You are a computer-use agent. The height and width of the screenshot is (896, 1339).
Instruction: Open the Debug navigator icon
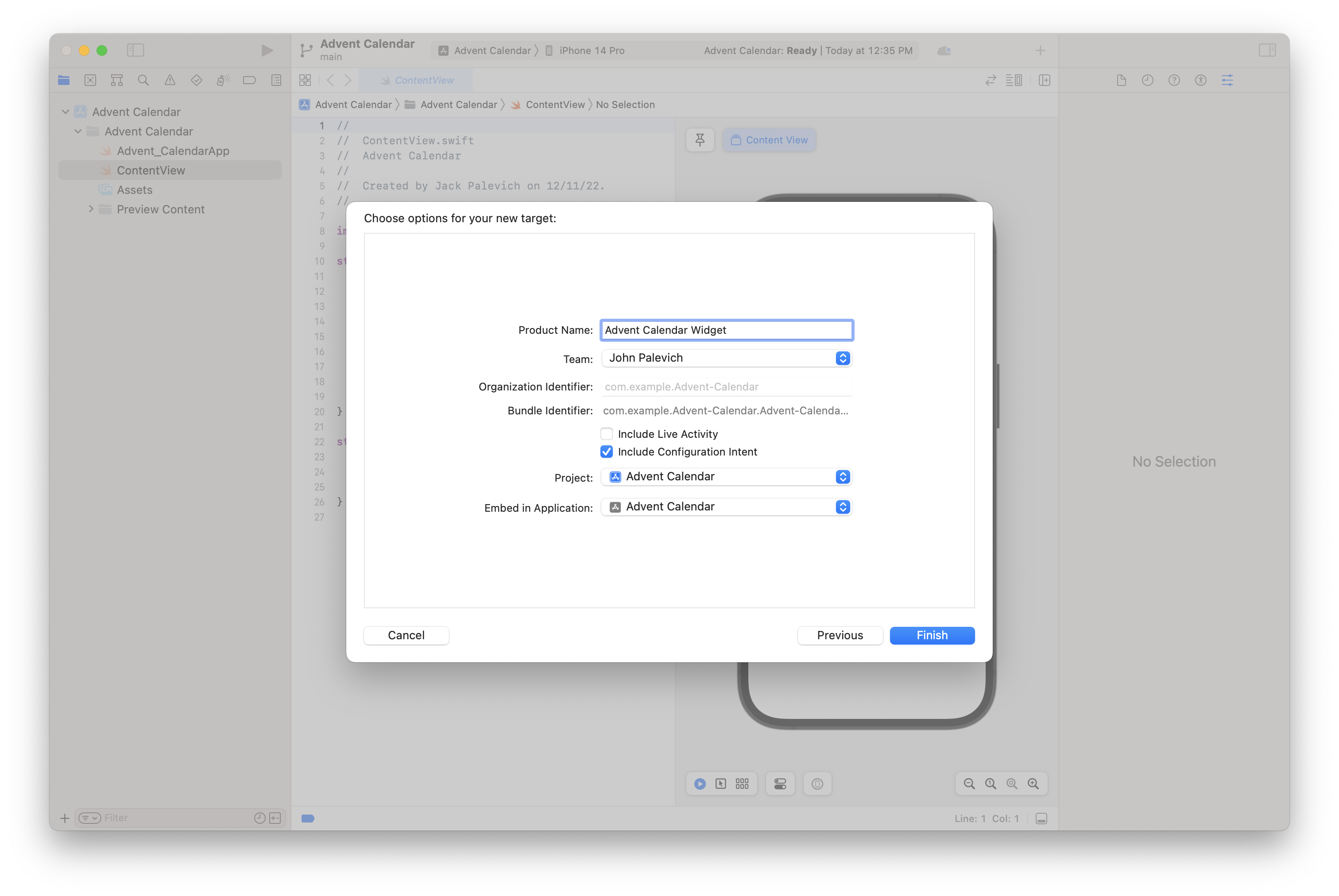pos(223,80)
